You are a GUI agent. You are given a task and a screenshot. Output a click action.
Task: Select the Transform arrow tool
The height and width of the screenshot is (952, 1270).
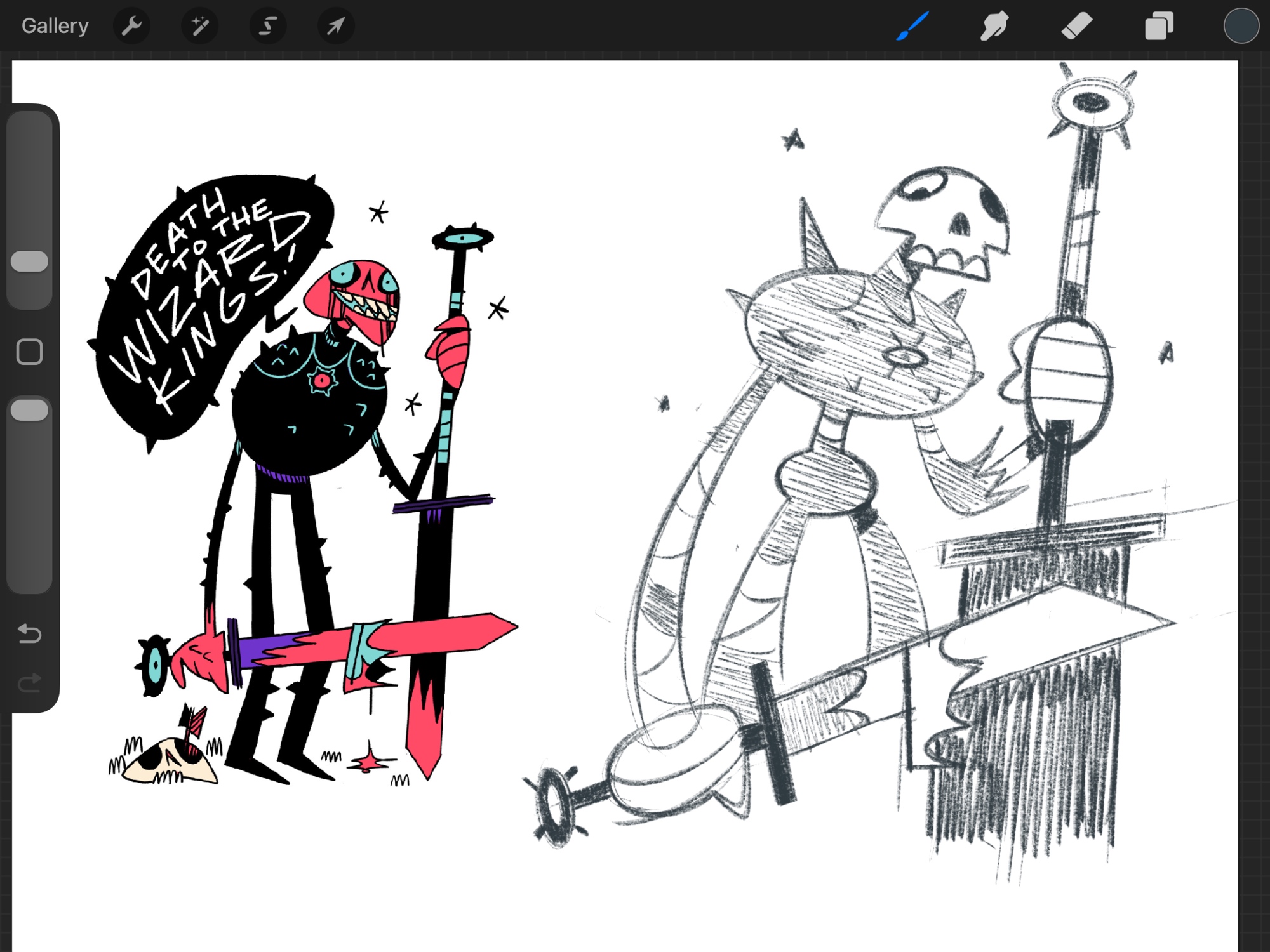tap(336, 26)
